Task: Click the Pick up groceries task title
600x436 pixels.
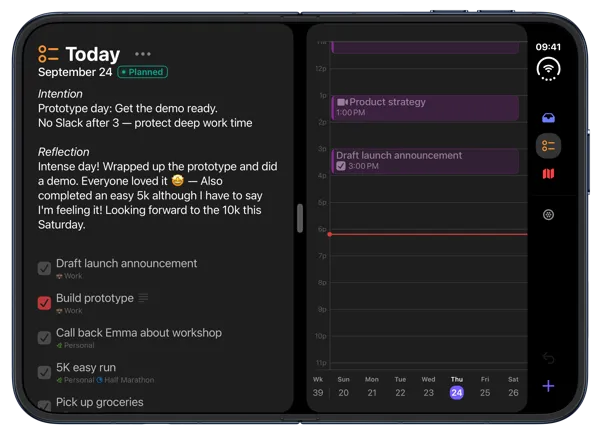Action: (100, 402)
